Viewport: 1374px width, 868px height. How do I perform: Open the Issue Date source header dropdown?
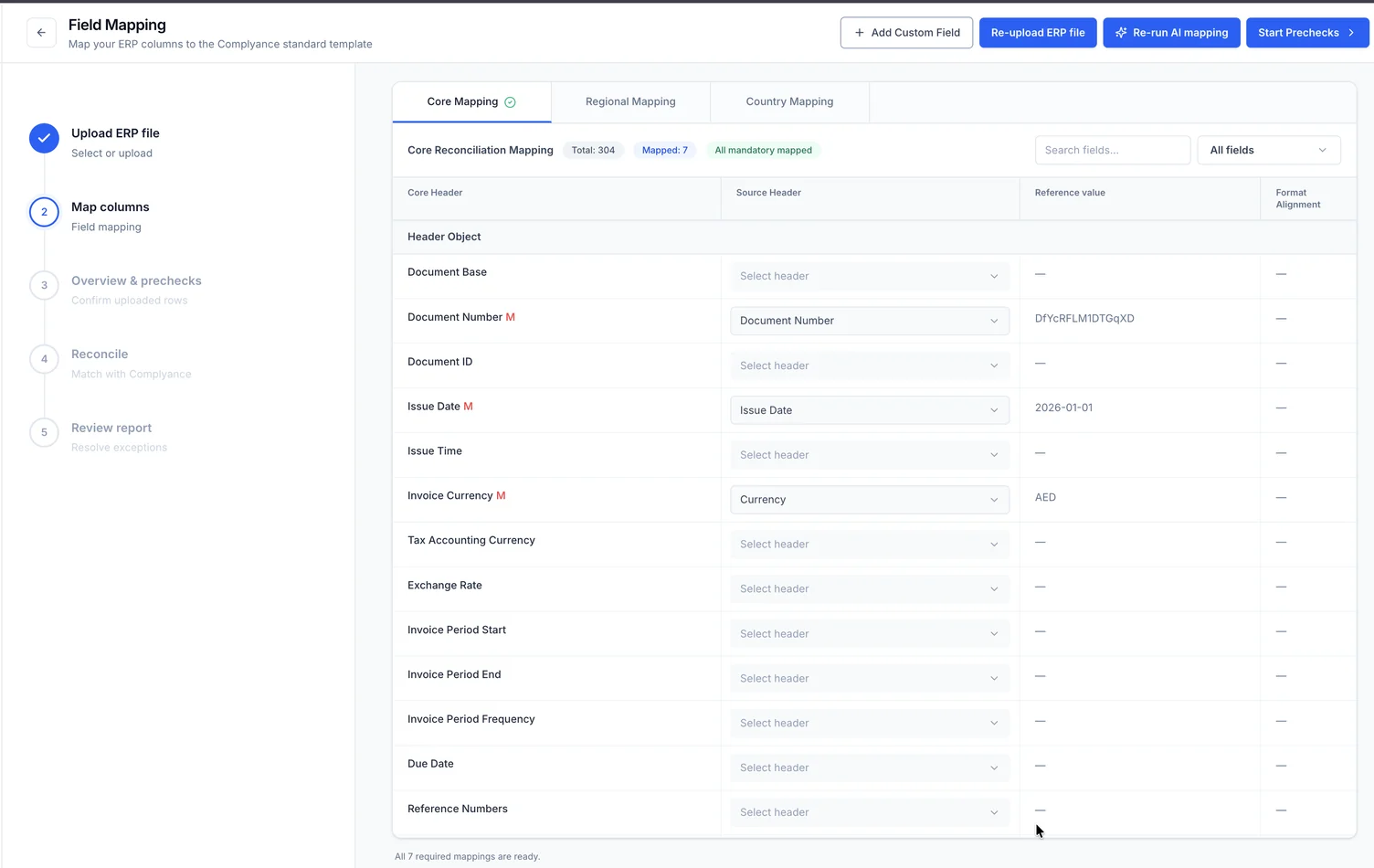[x=870, y=410]
